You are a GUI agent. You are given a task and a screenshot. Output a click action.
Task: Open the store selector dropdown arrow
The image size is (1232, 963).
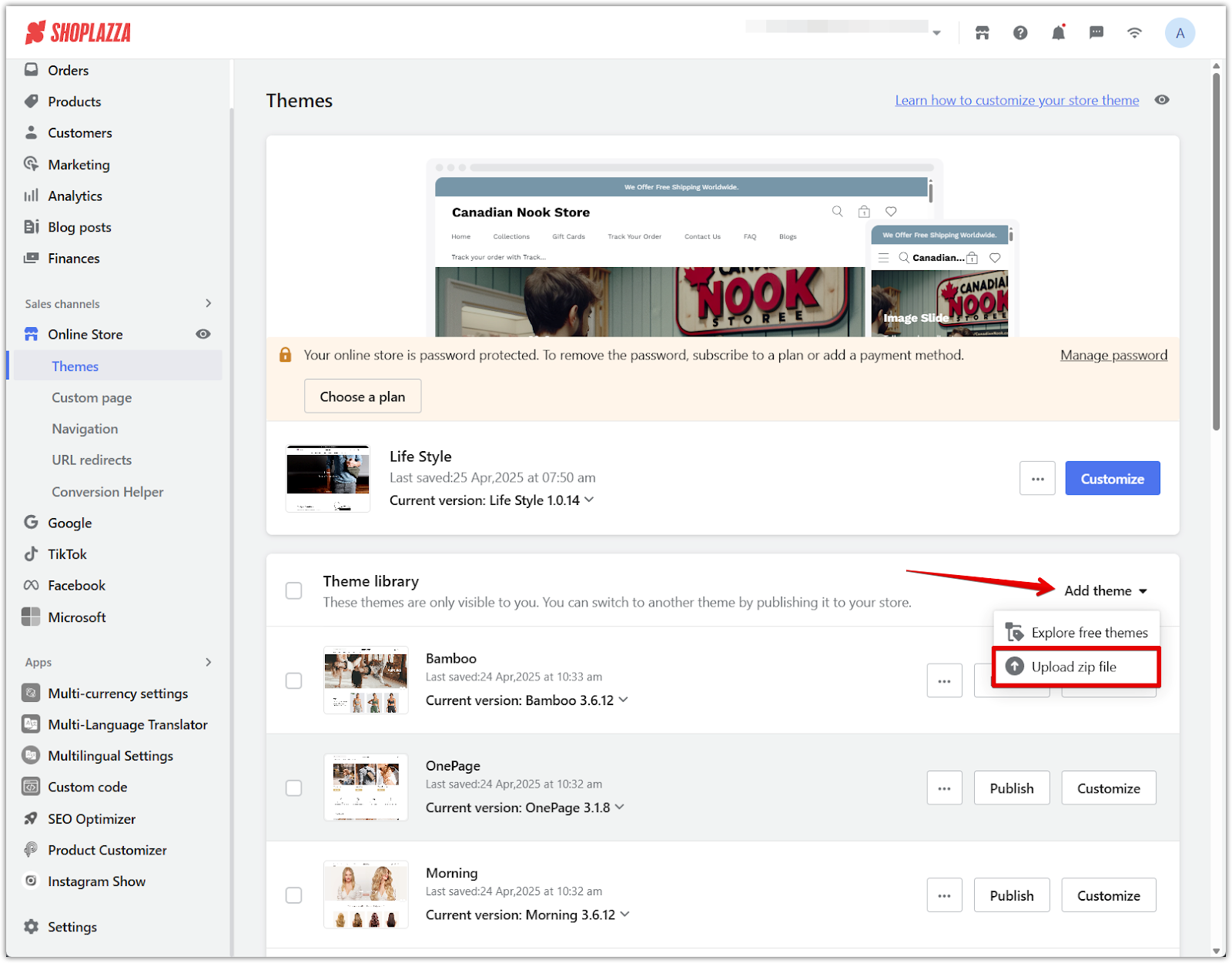(x=937, y=33)
